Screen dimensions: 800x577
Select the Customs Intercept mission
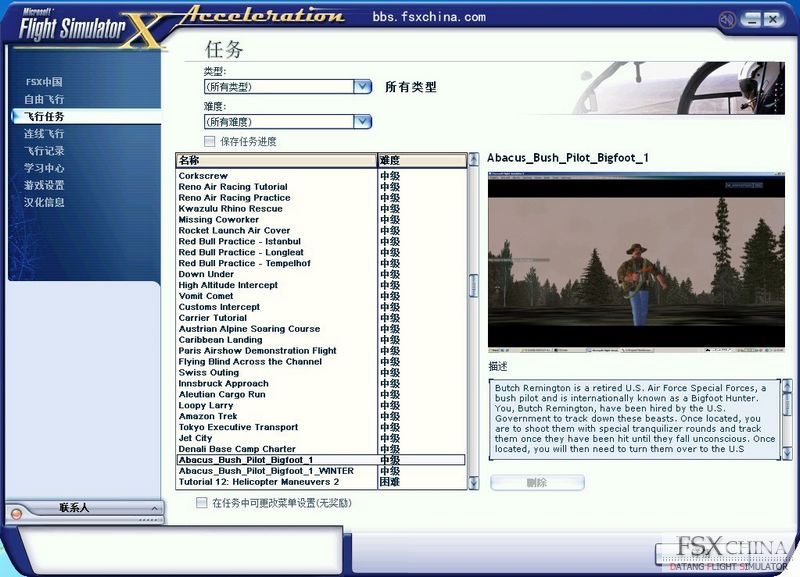219,307
